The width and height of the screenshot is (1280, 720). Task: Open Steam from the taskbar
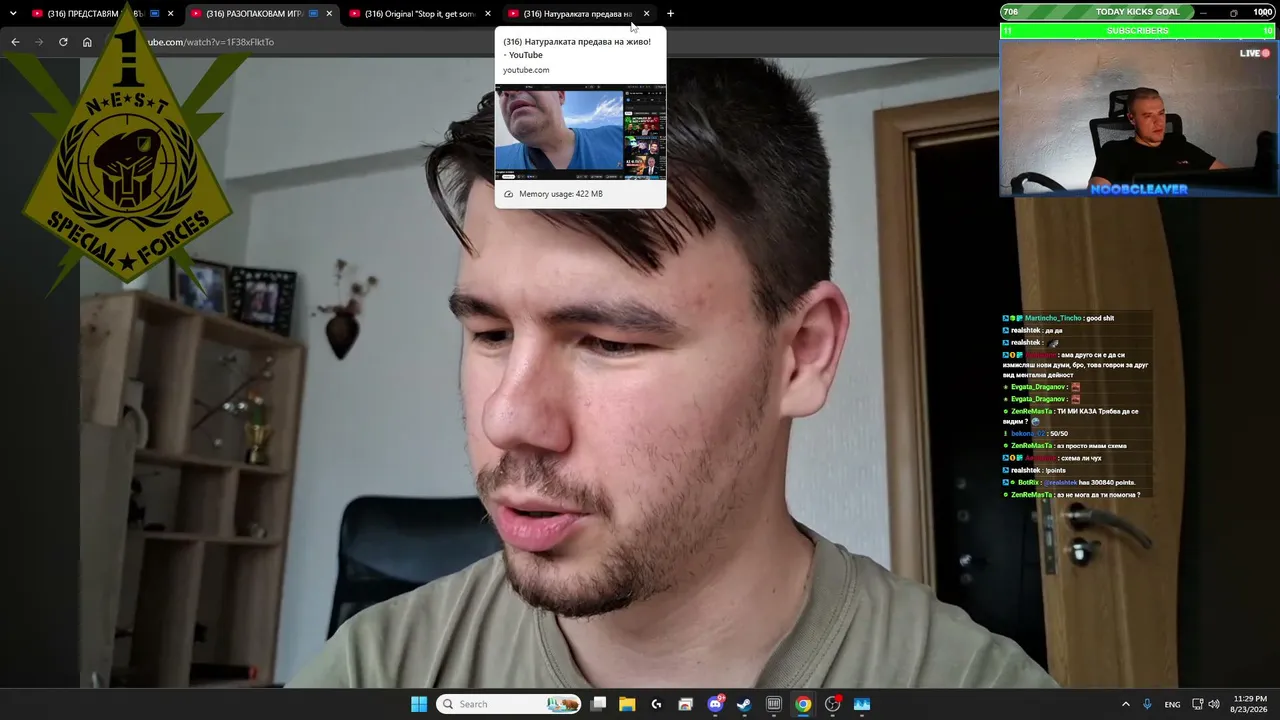point(744,704)
